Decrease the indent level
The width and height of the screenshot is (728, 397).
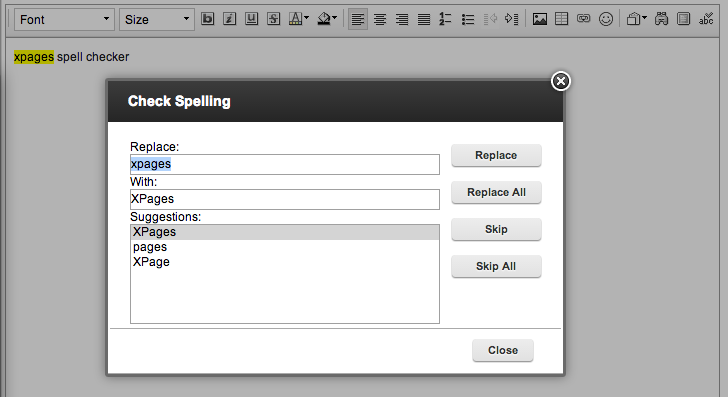(490, 19)
